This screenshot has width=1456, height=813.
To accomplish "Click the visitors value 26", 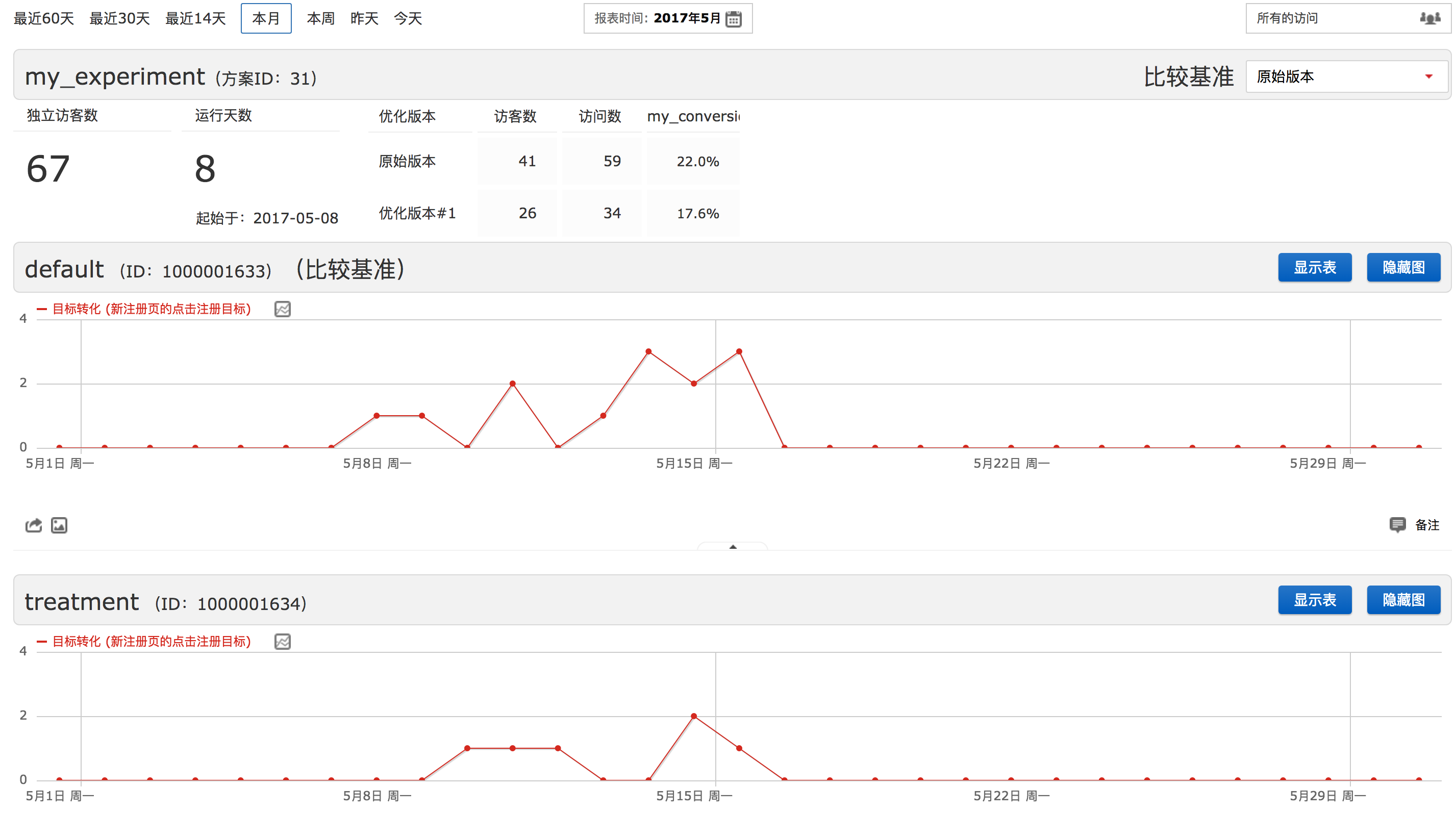I will click(x=527, y=213).
